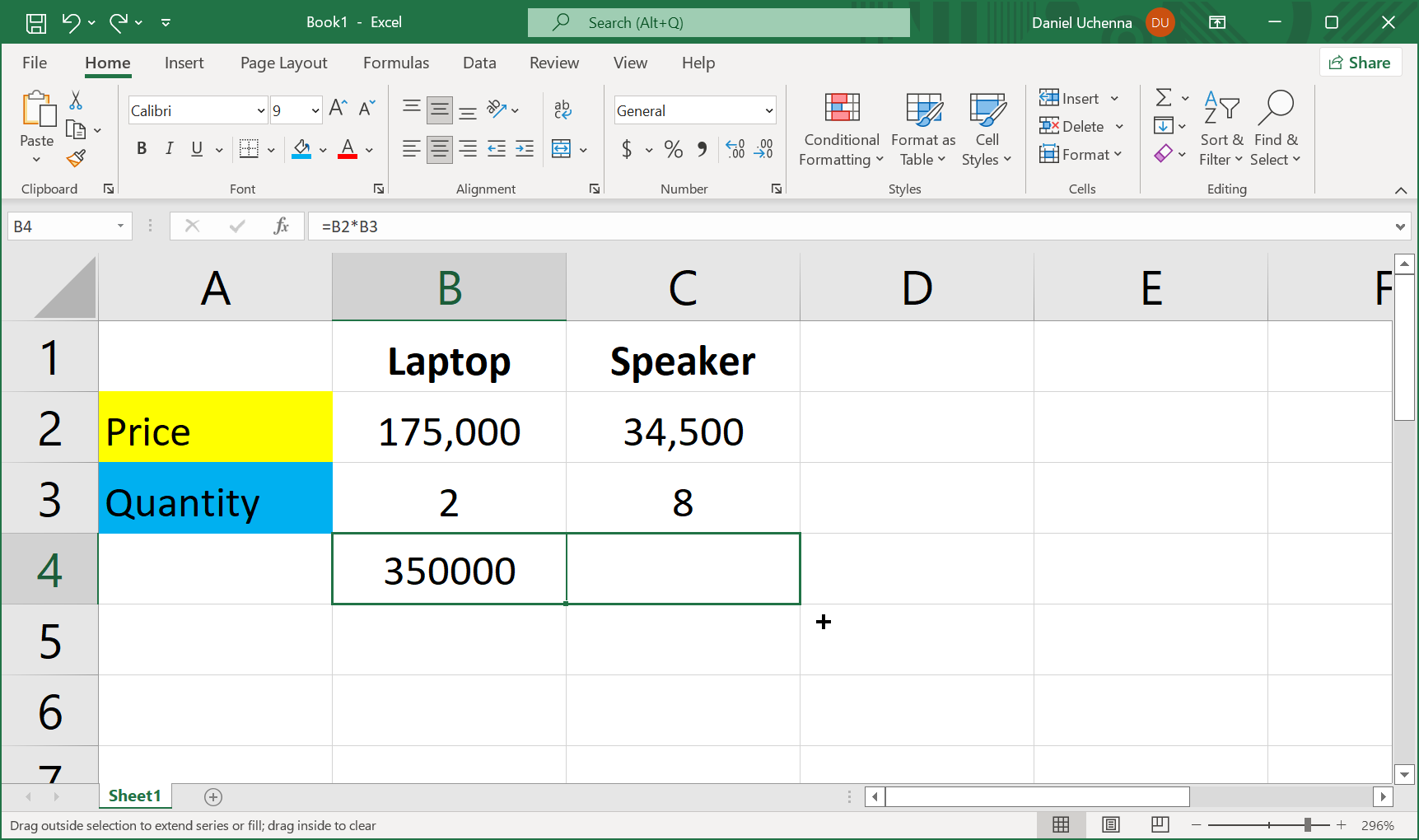Toggle Bold formatting
This screenshot has width=1419, height=840.
pyautogui.click(x=142, y=149)
